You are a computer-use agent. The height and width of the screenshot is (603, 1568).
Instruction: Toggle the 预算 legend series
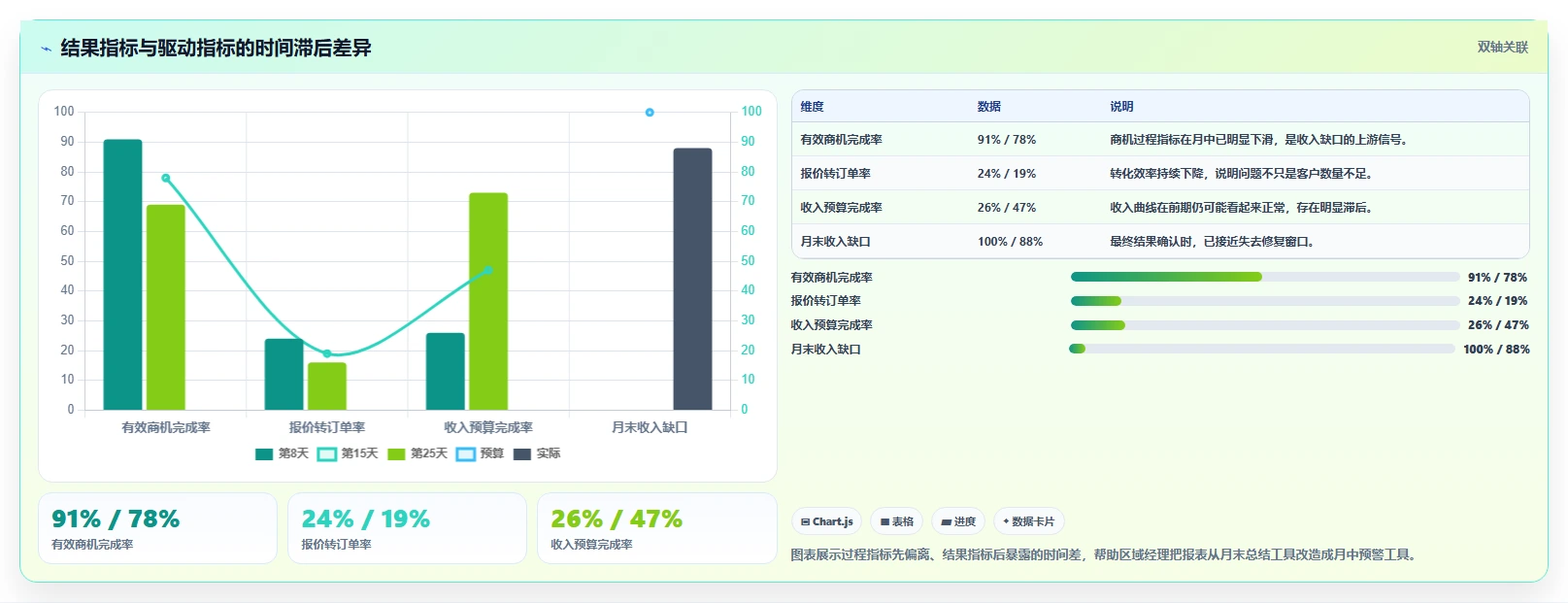pos(480,453)
